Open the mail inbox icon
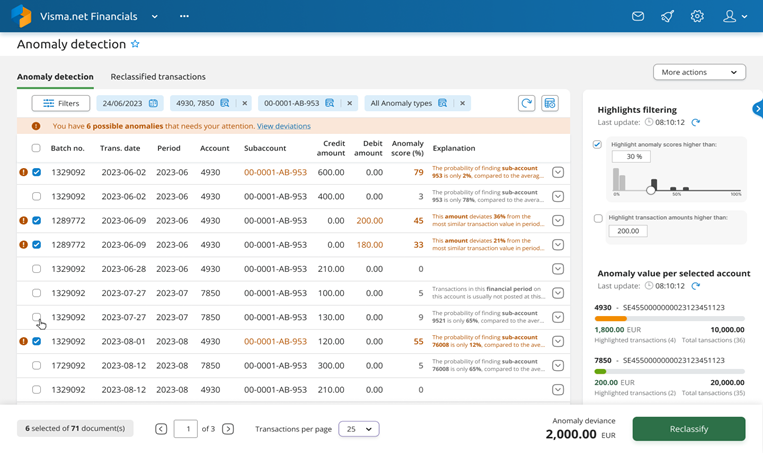The height and width of the screenshot is (453, 763). (x=637, y=16)
